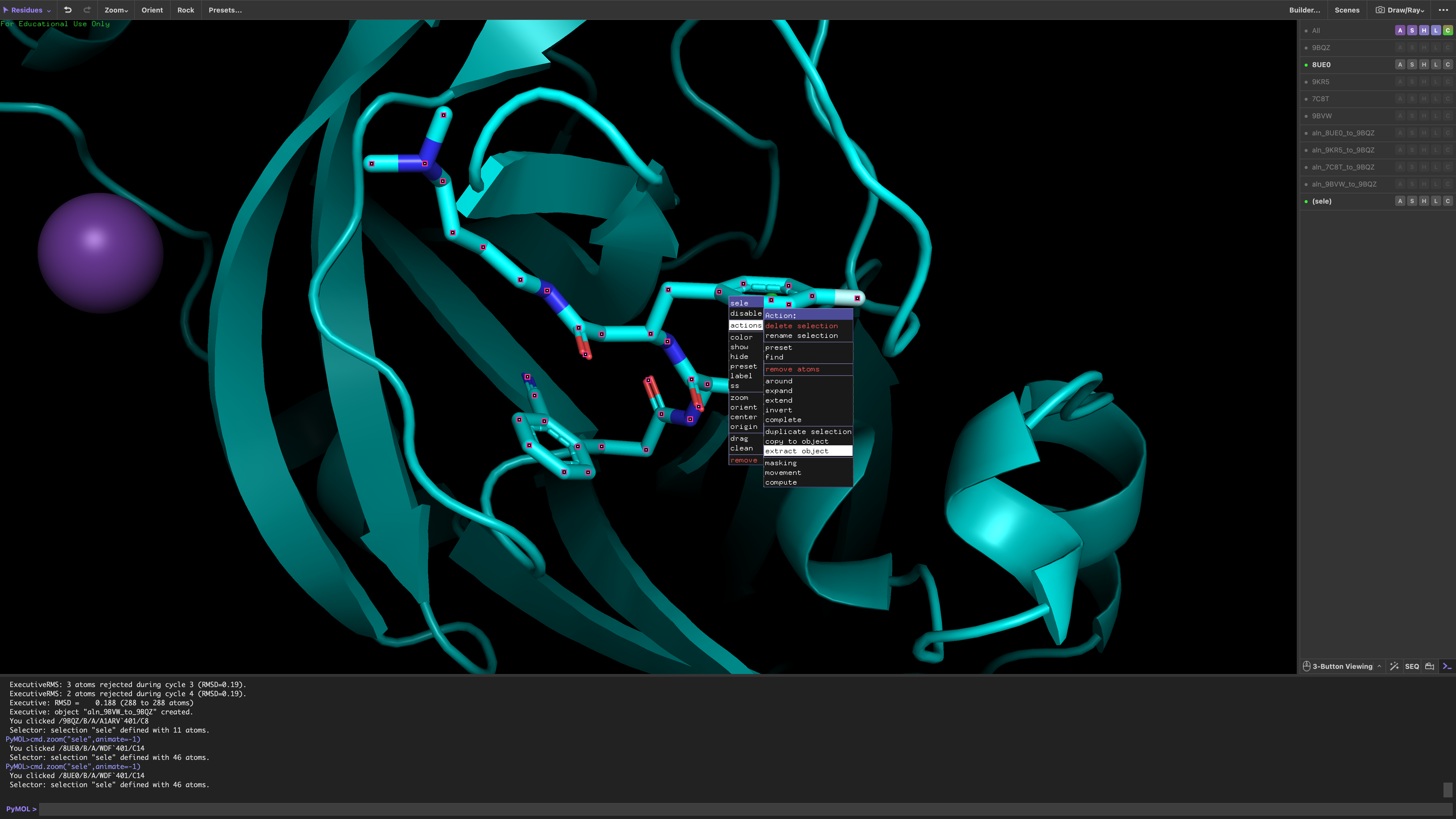Open the Residues selection mode dropdown
1456x819 pixels.
27,10
